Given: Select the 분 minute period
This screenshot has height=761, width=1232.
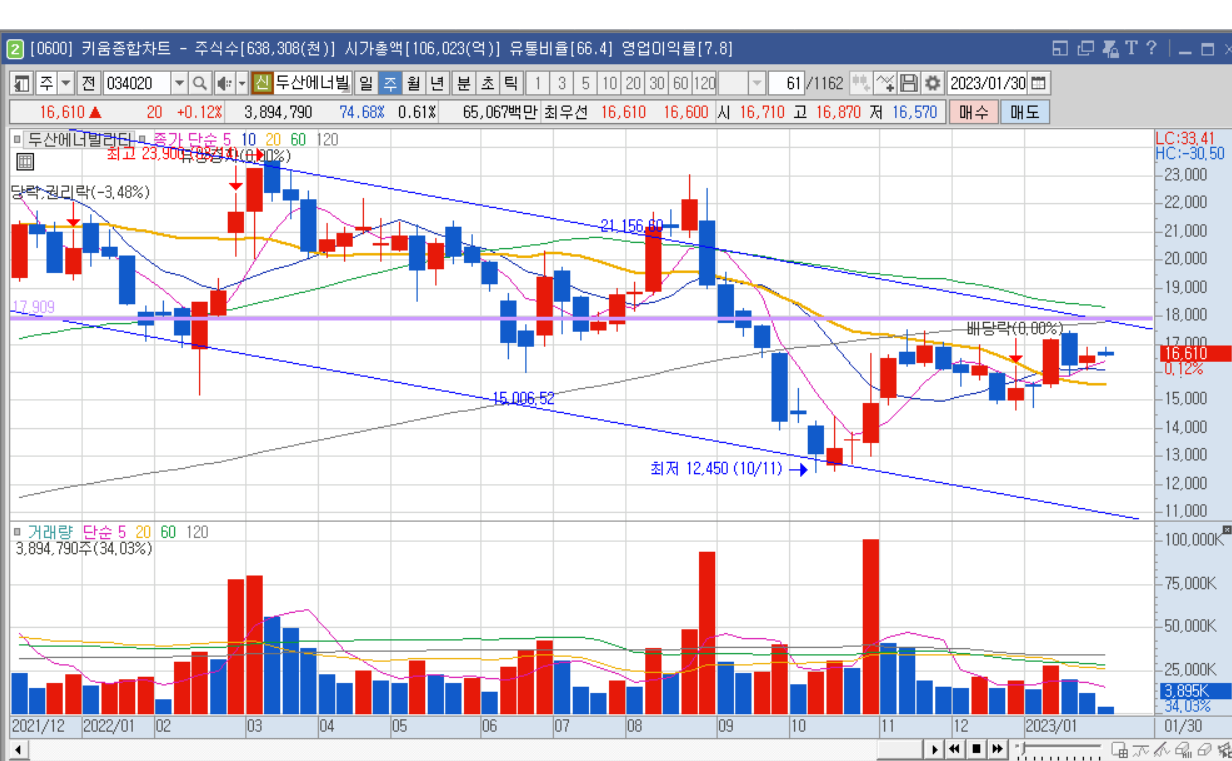Looking at the screenshot, I should 463,83.
